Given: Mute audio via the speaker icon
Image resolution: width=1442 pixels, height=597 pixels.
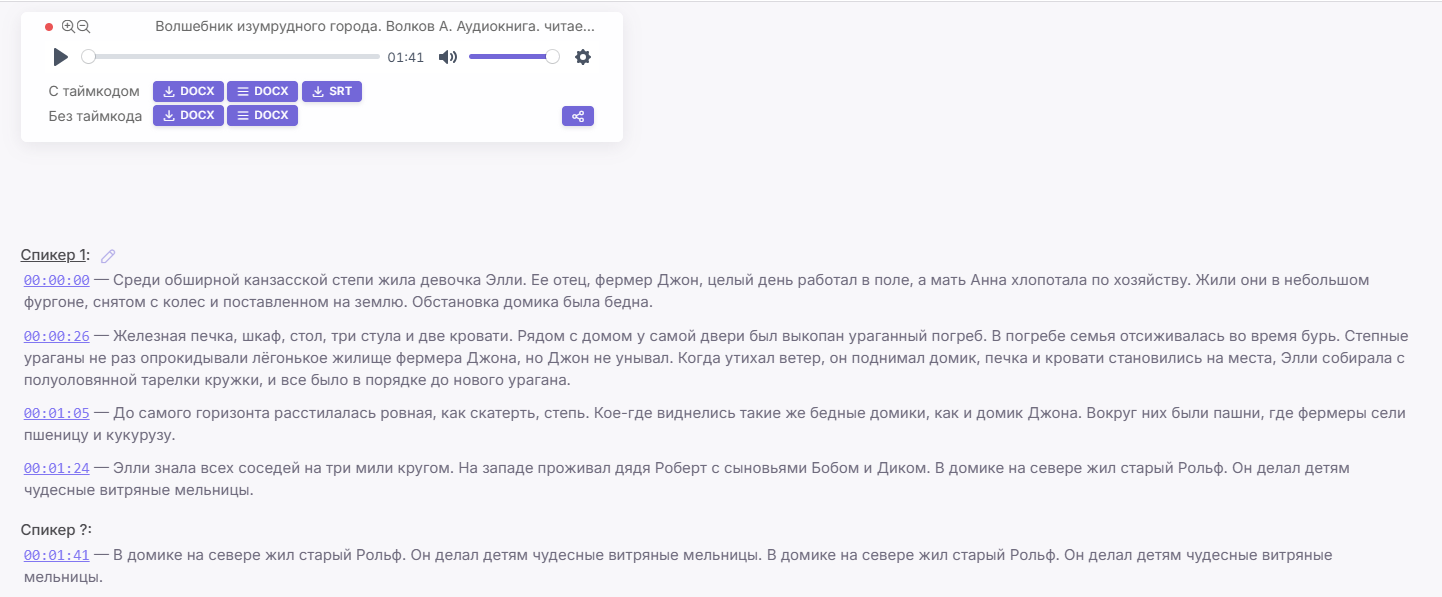Looking at the screenshot, I should point(447,57).
